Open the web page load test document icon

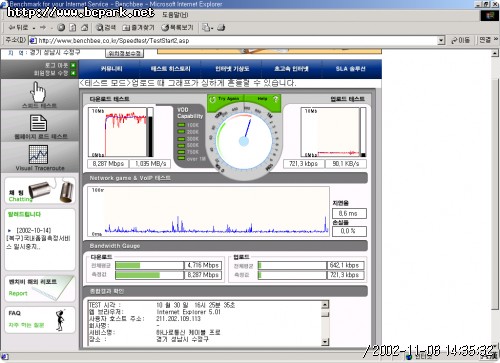38,123
